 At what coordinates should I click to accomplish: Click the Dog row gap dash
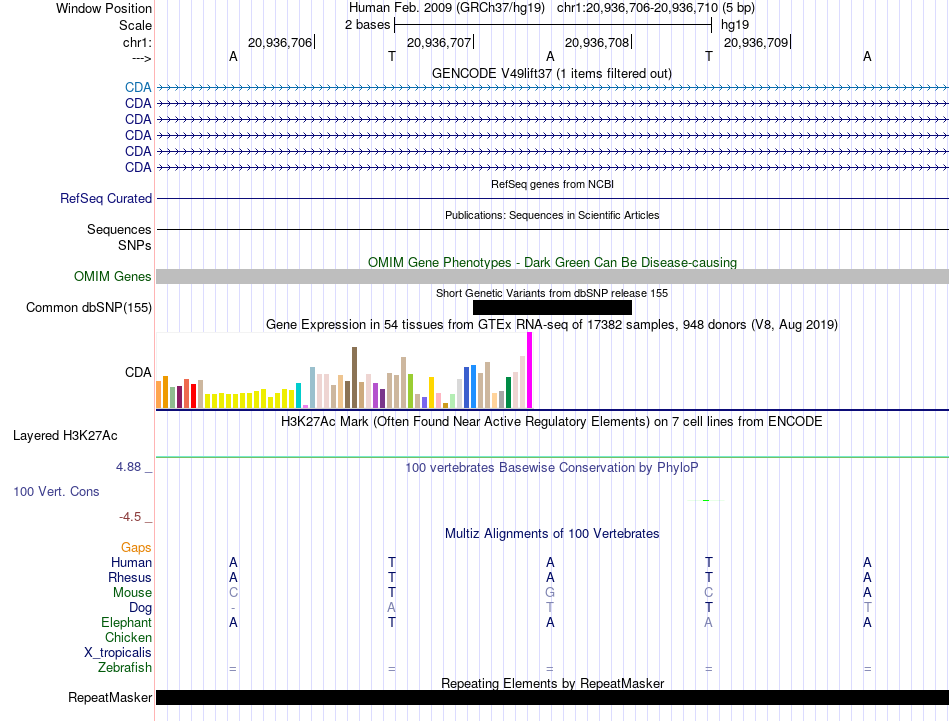tap(233, 608)
